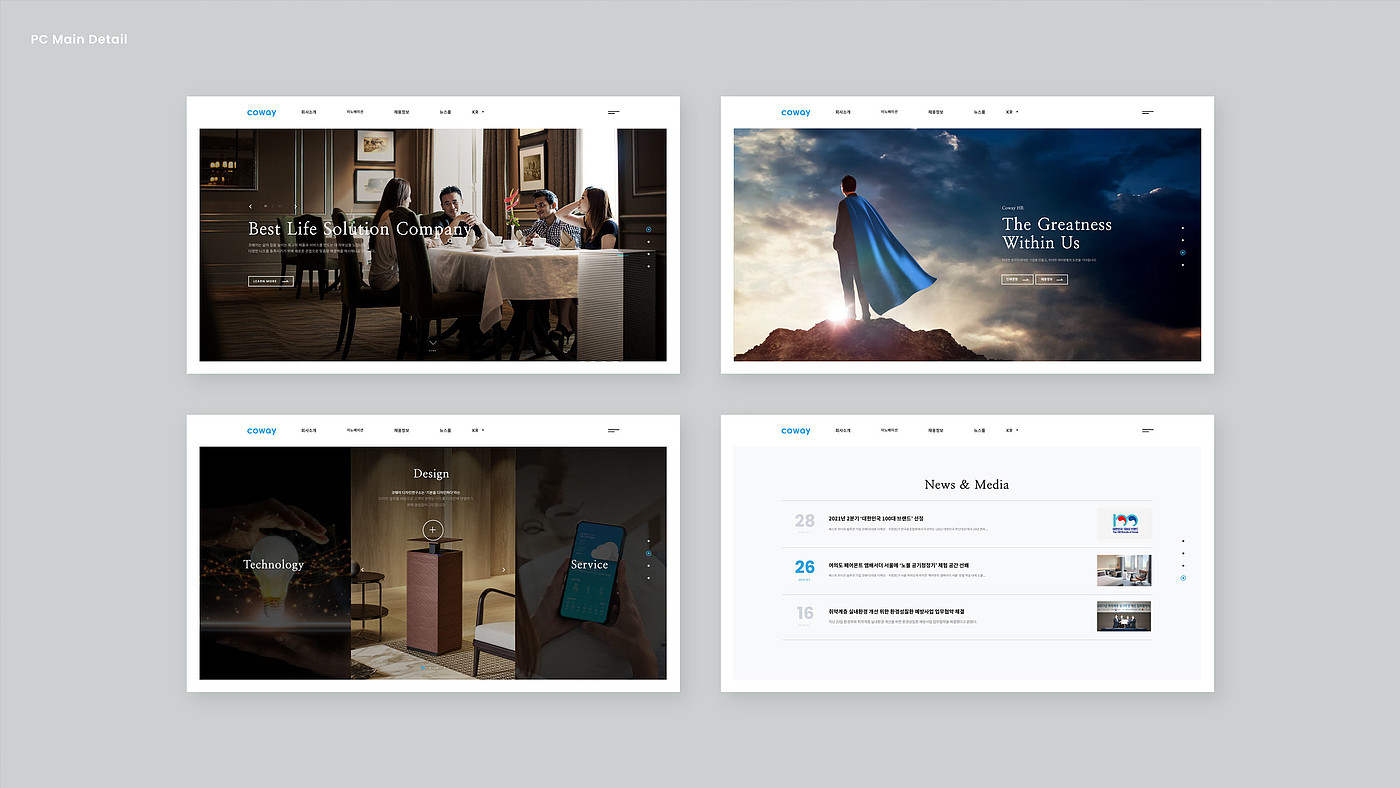This screenshot has height=788, width=1400.
Task: Open KR language dropdown in Greatness Within Us mockup
Action: coord(1012,112)
